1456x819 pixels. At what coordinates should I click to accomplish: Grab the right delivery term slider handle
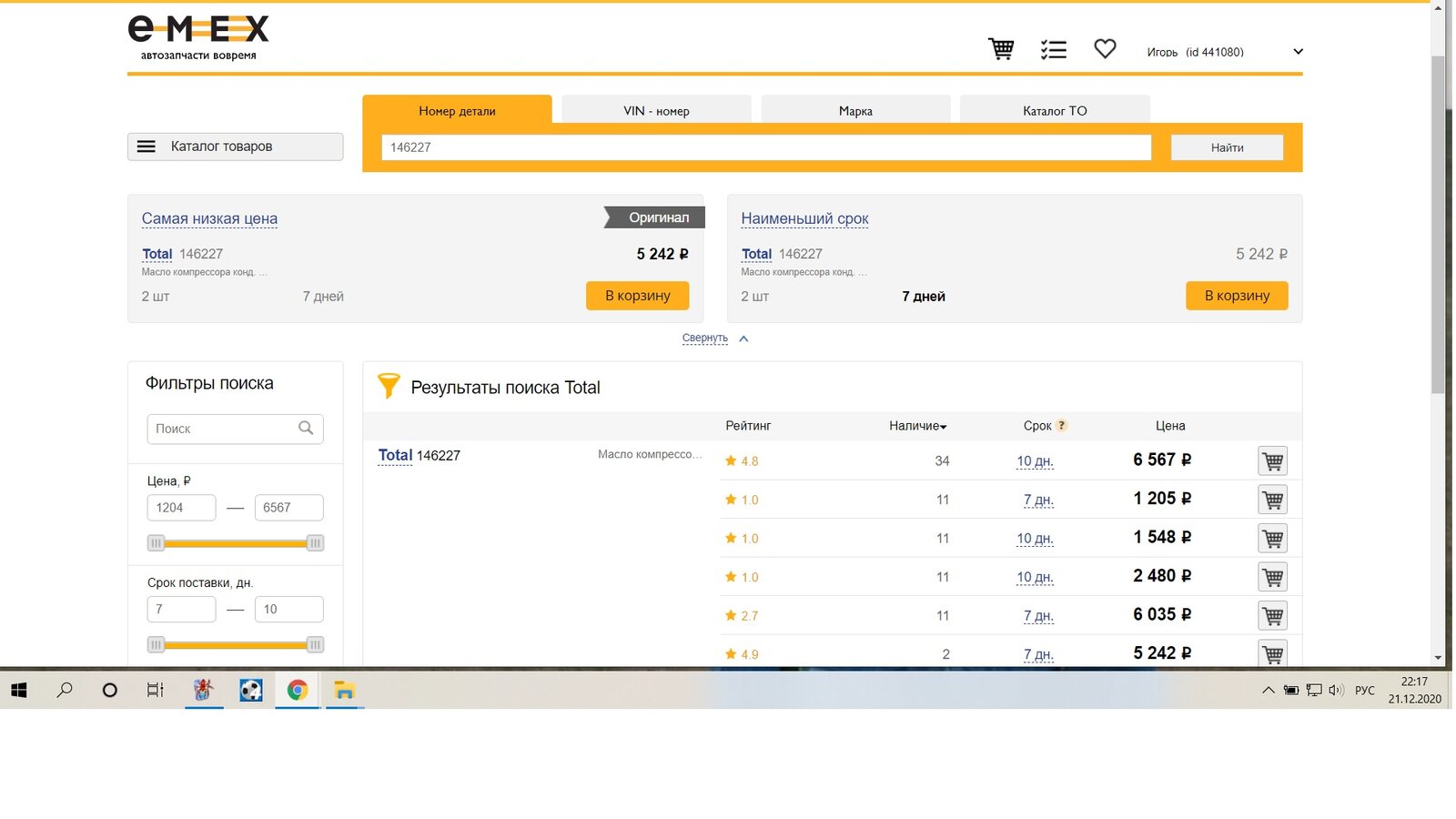[x=315, y=645]
